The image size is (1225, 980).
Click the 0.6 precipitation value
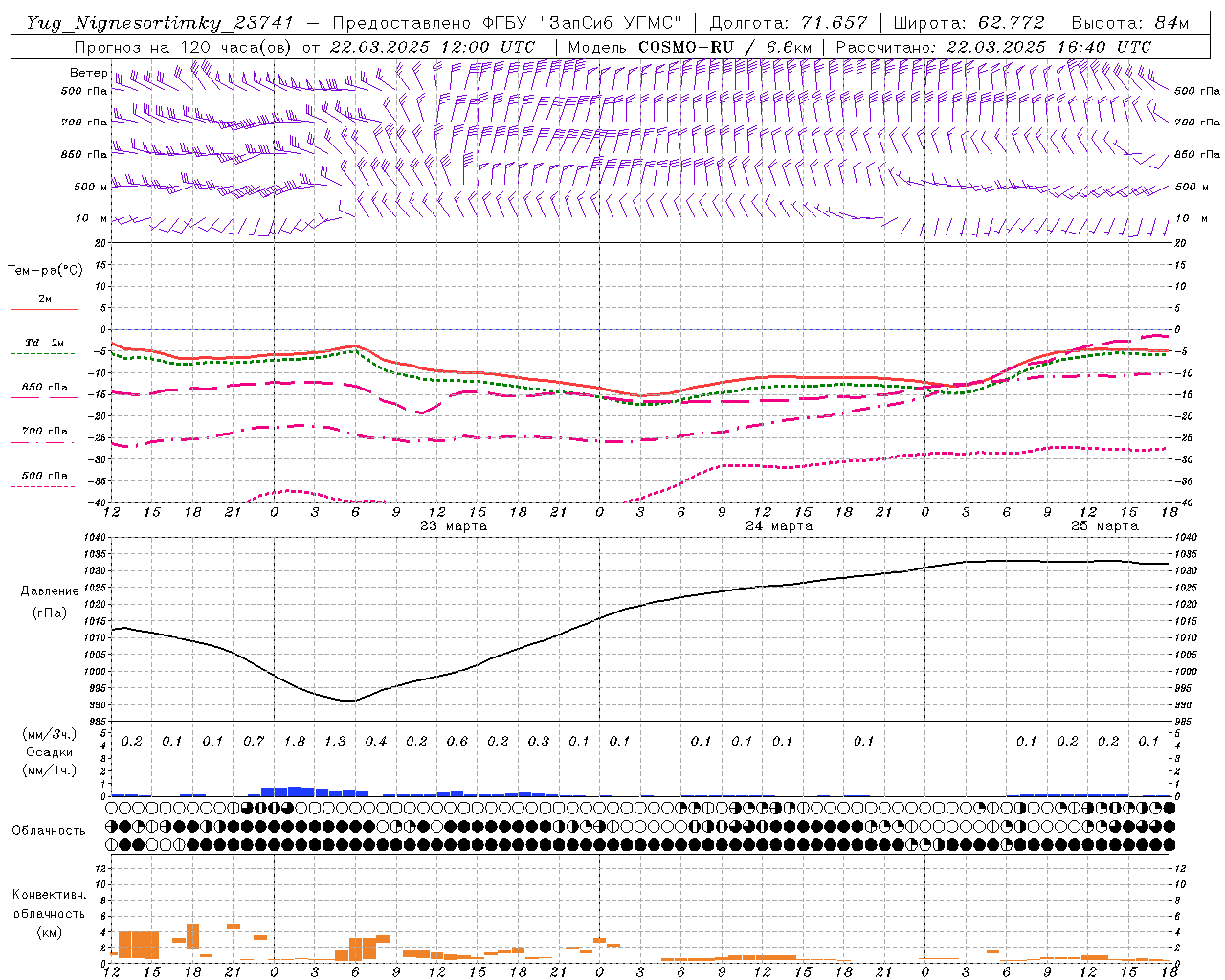point(457,742)
